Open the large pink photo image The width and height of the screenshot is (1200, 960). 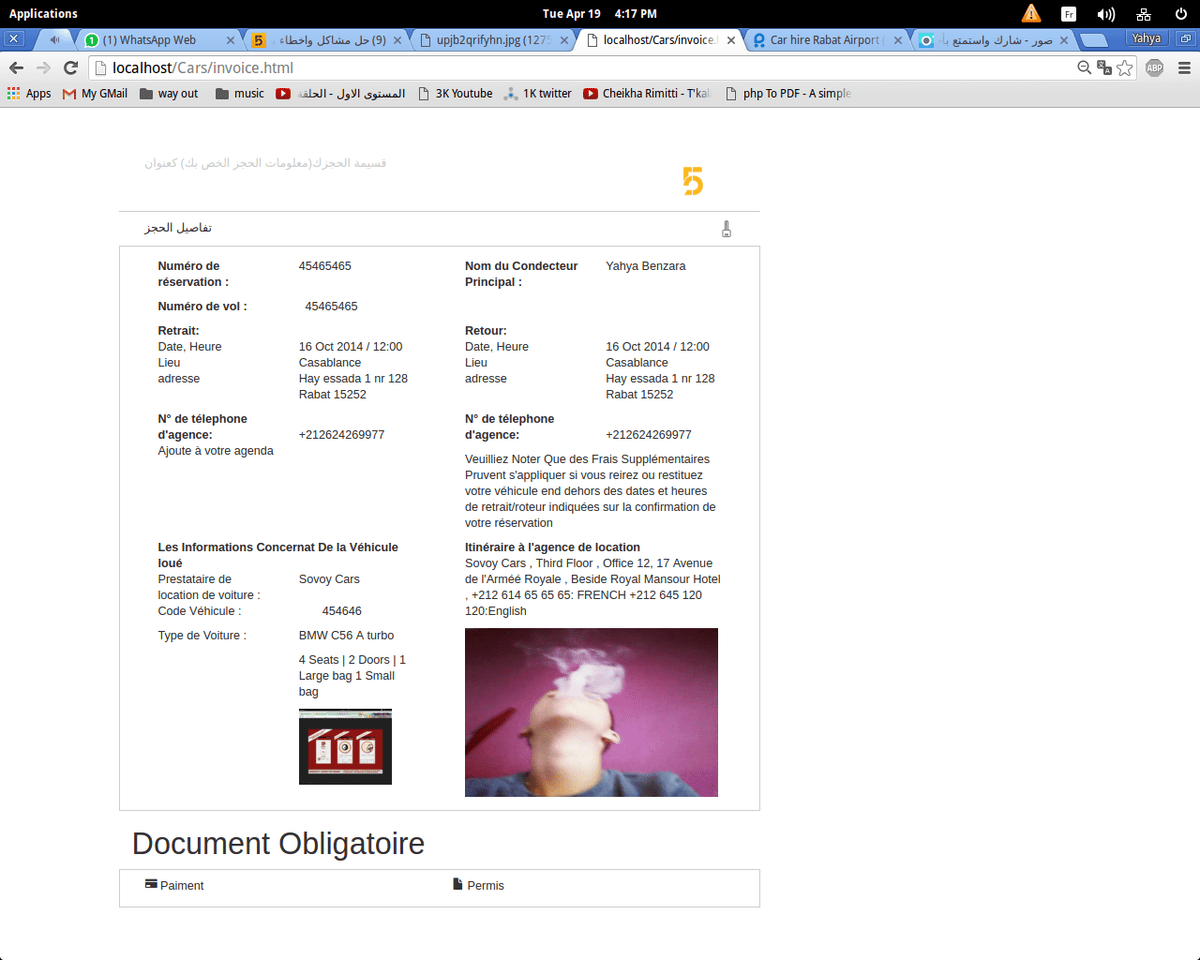coord(591,712)
